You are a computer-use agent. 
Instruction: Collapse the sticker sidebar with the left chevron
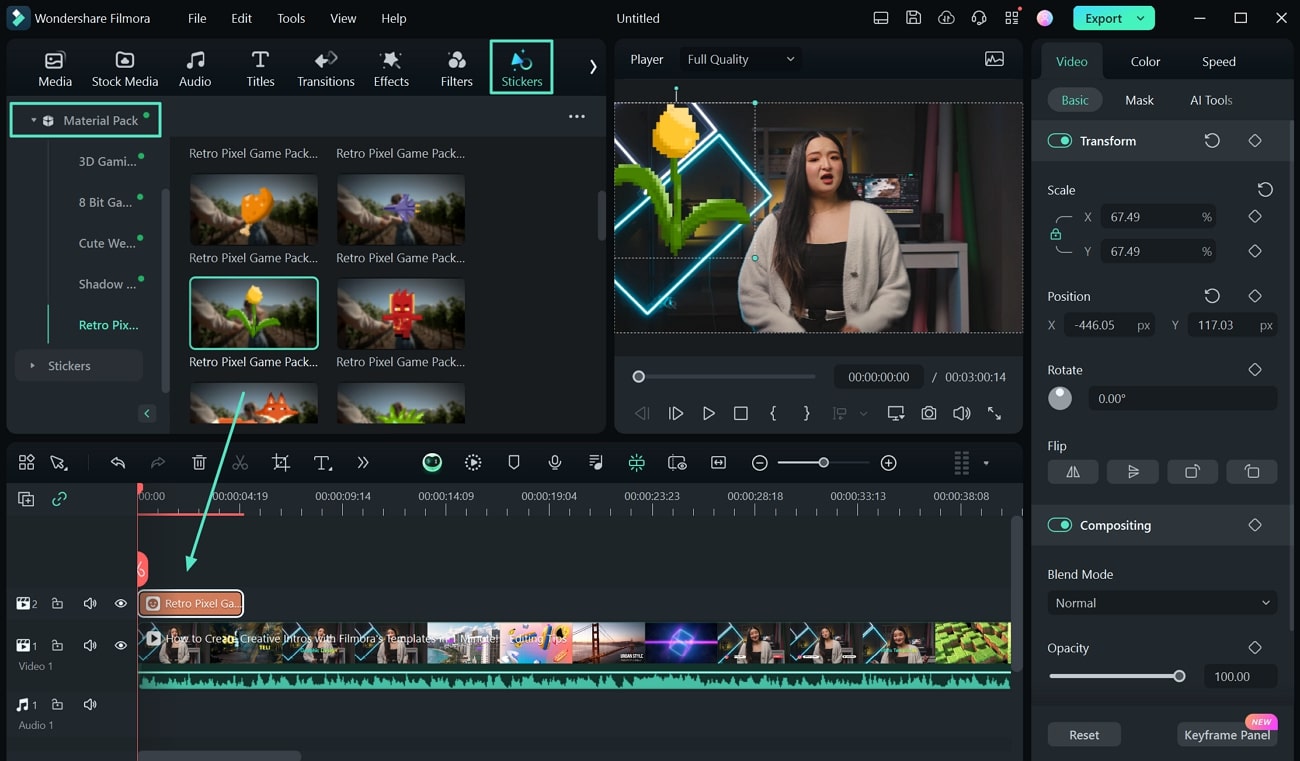coord(147,413)
